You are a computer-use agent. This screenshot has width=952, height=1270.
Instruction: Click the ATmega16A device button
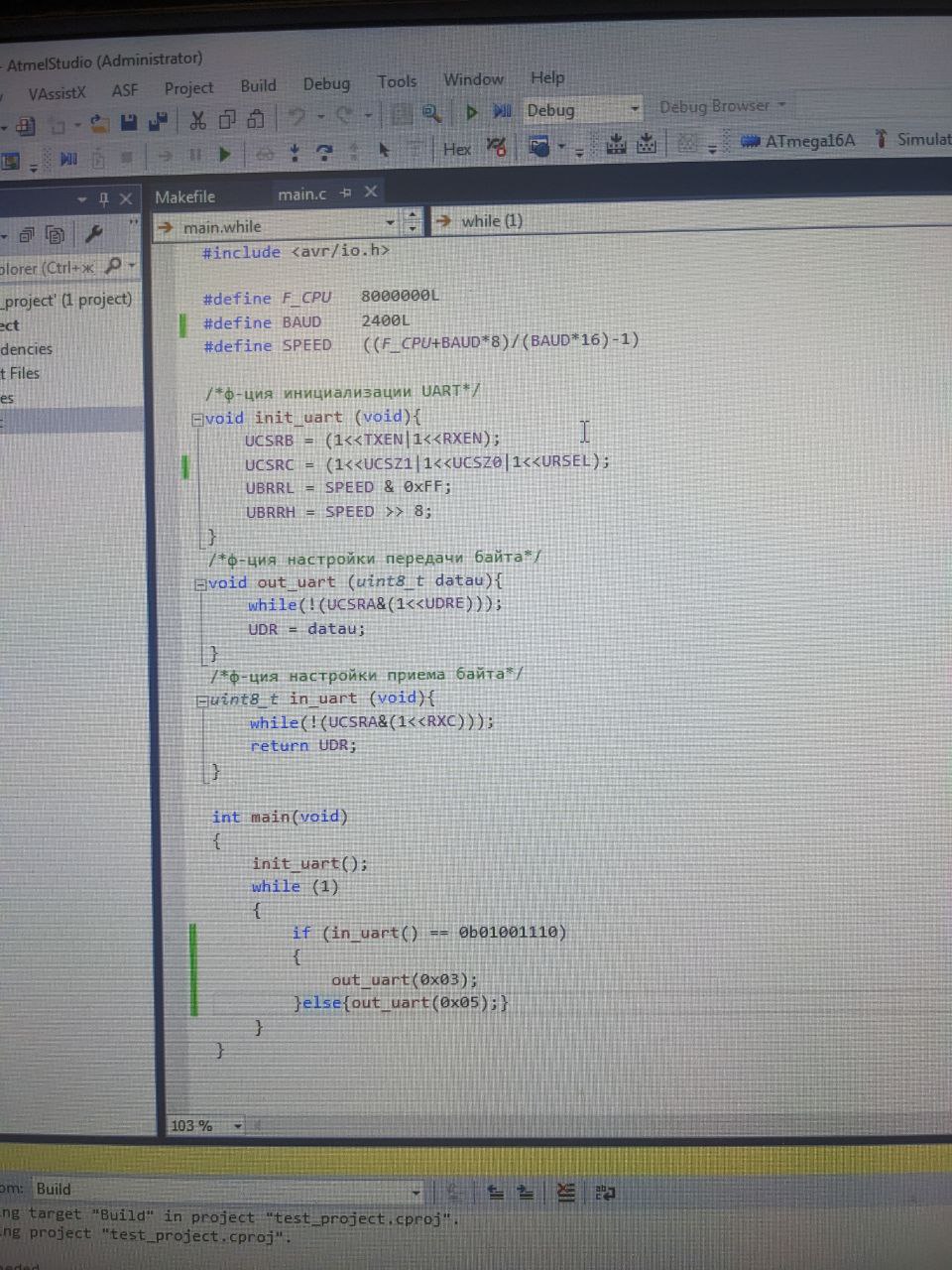click(x=799, y=141)
